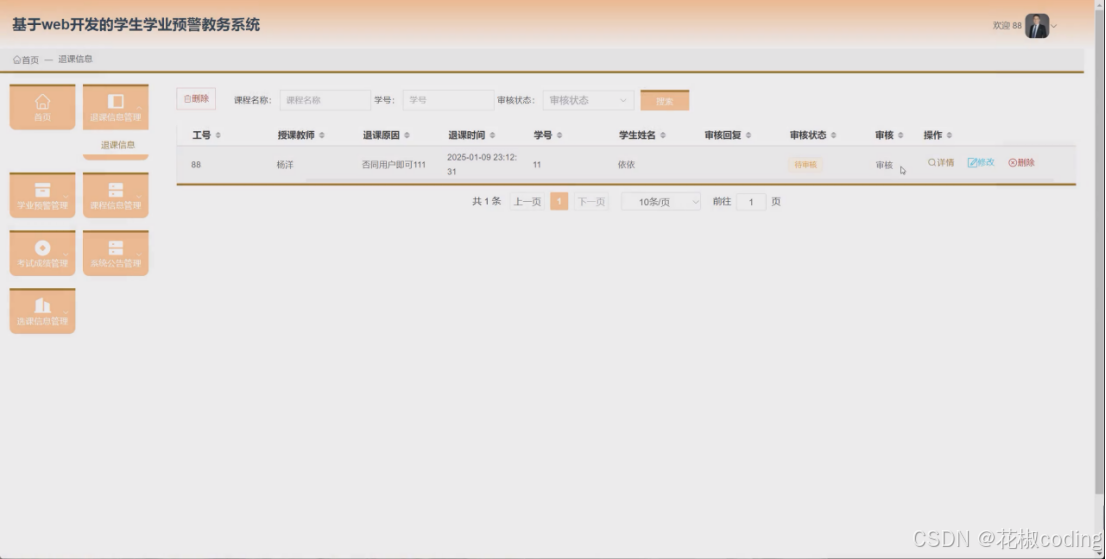Expand the 课程信息管理 chevron
Screen dimensions: 1106x559
(139, 196)
